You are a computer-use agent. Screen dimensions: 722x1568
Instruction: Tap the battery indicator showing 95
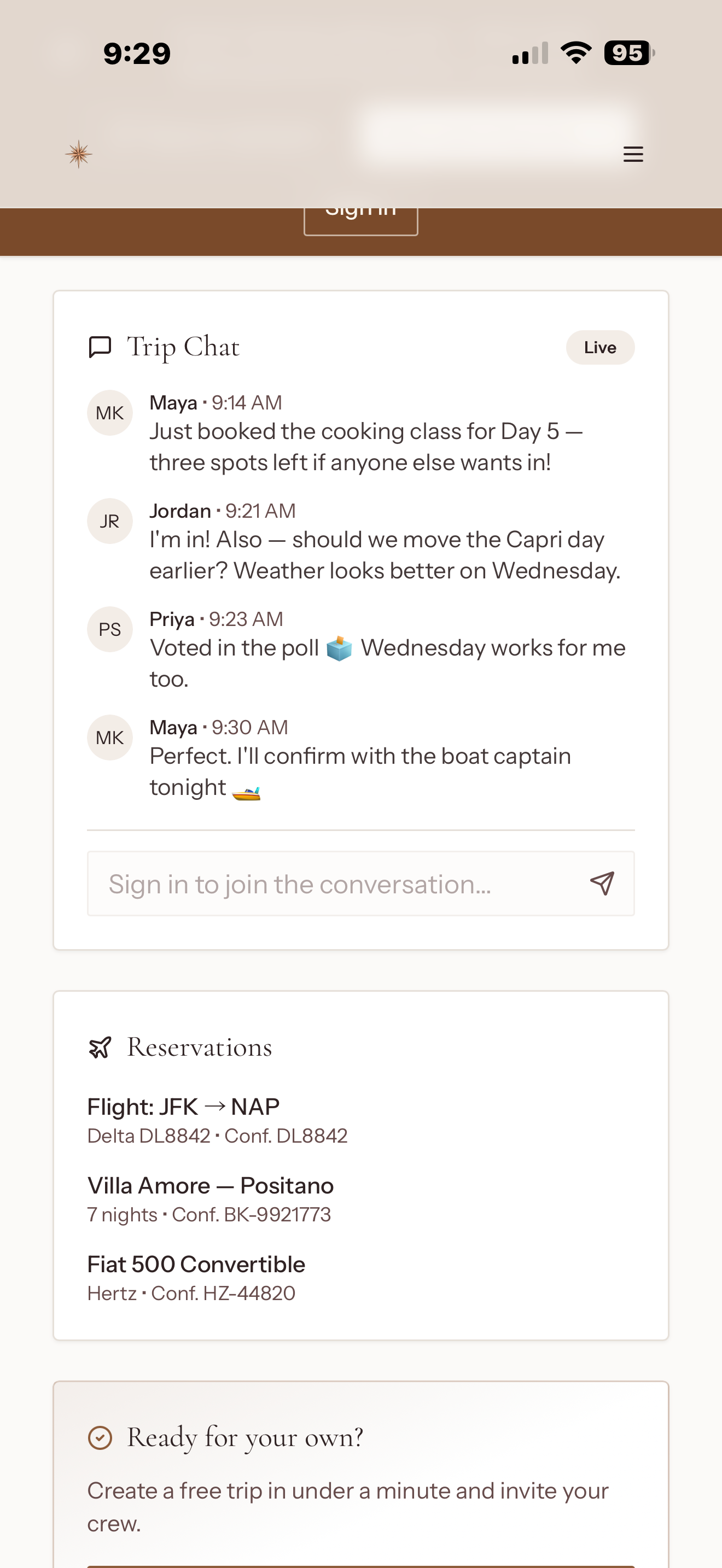[630, 53]
